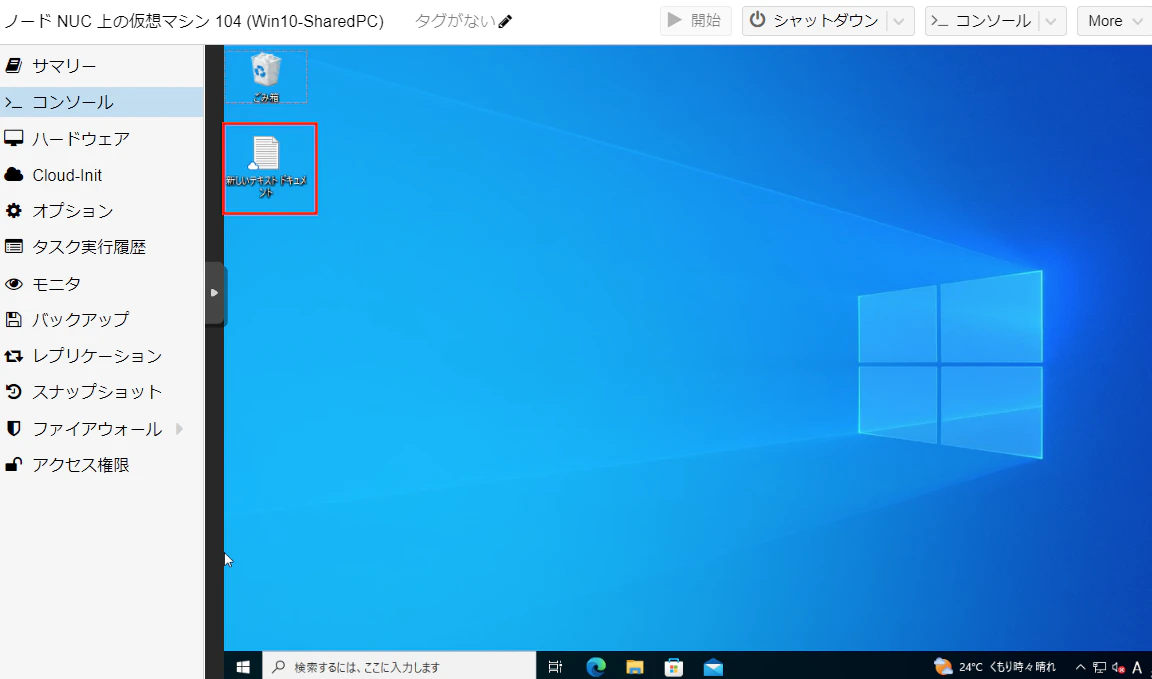Click the レプリケーション retweet icon

[13, 356]
